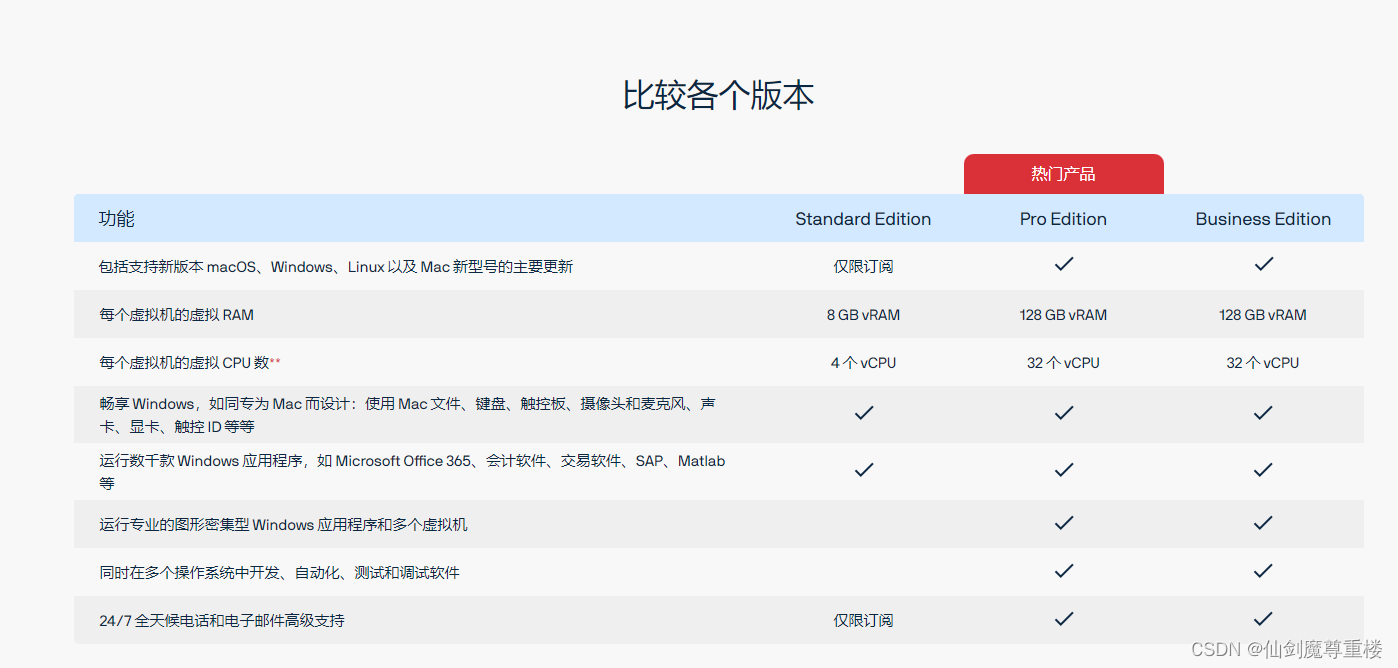The image size is (1398, 668).
Task: Click 仅限订阅 in the macOS updates row
Action: (x=863, y=266)
